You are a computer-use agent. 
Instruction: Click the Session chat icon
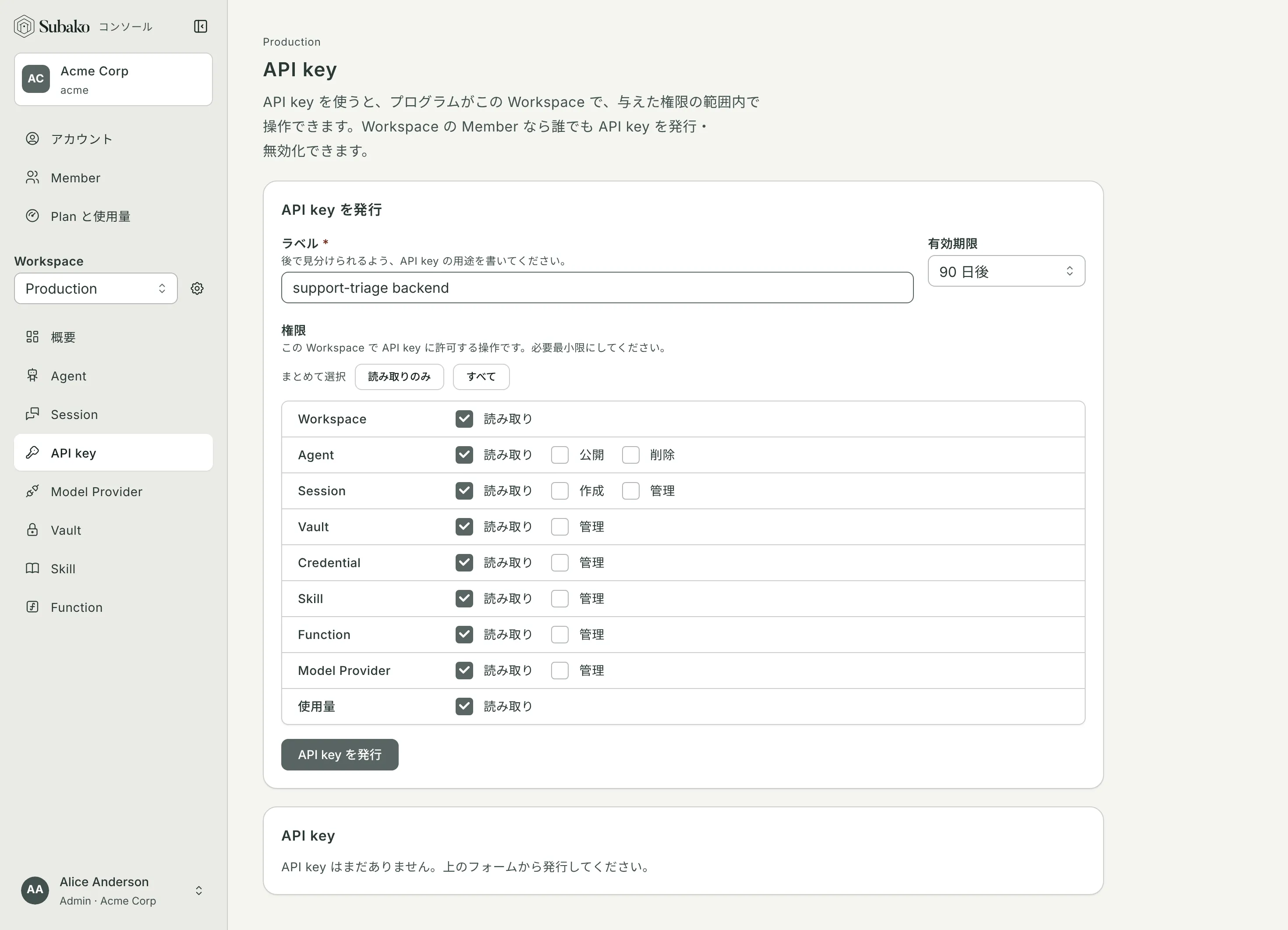(x=32, y=414)
